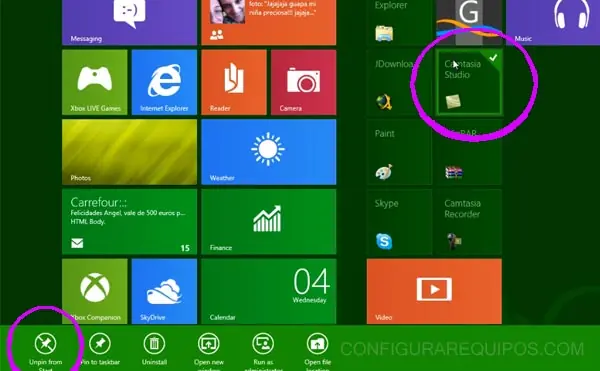Launch the Camera tile
The width and height of the screenshot is (600, 371).
(303, 82)
